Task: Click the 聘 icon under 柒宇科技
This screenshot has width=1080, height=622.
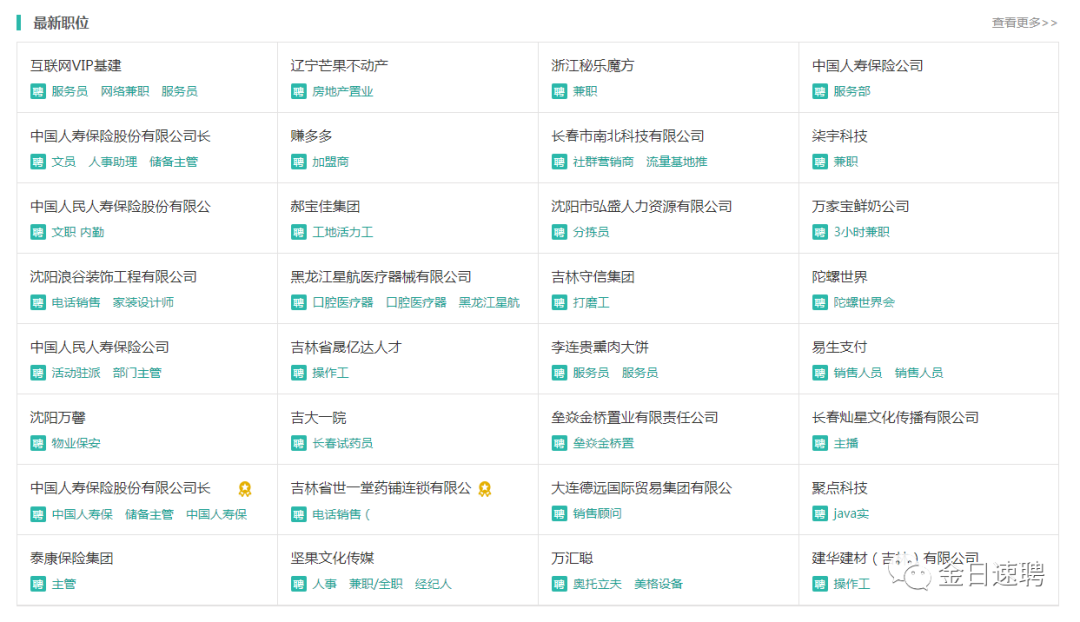Action: click(820, 162)
